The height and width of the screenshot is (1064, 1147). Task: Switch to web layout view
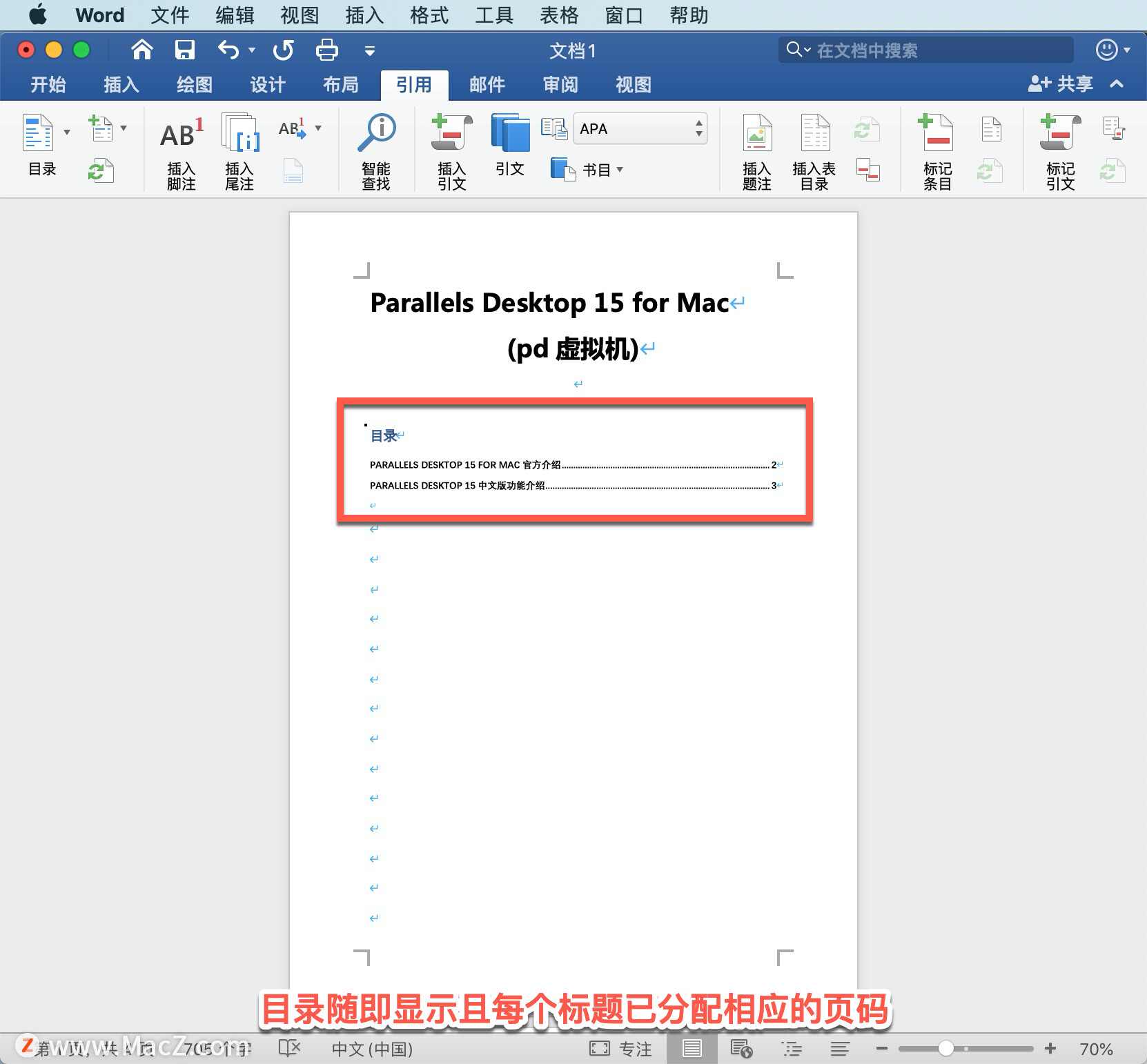click(x=741, y=1049)
